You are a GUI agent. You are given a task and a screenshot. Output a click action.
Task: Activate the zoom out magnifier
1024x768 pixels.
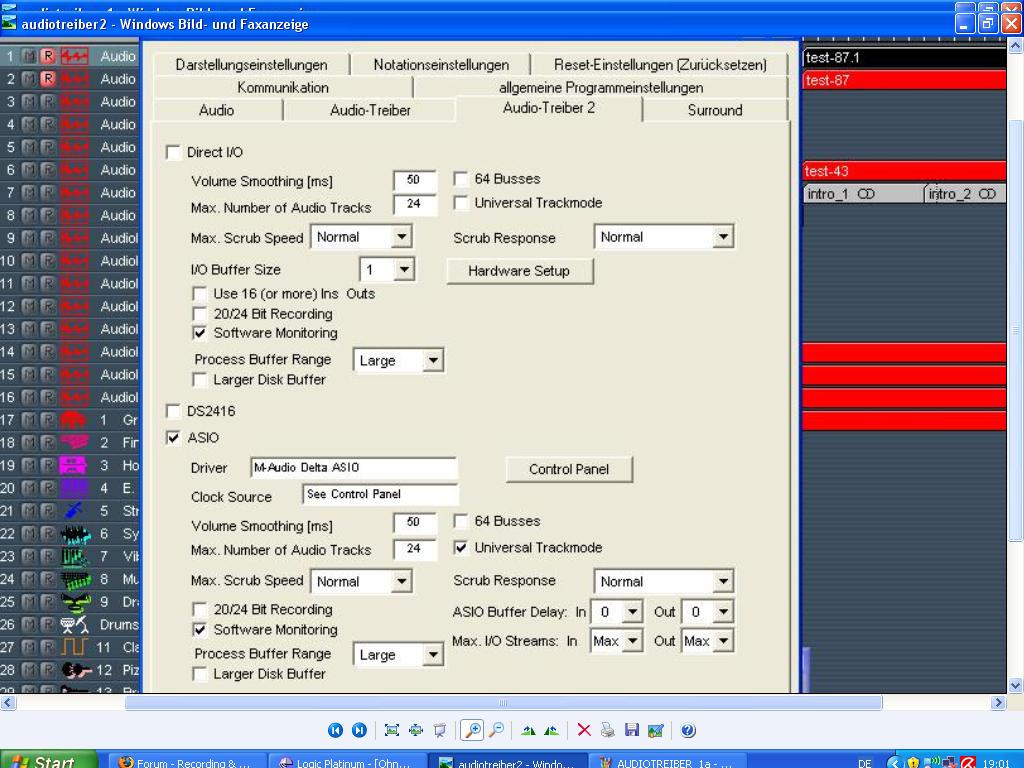496,730
